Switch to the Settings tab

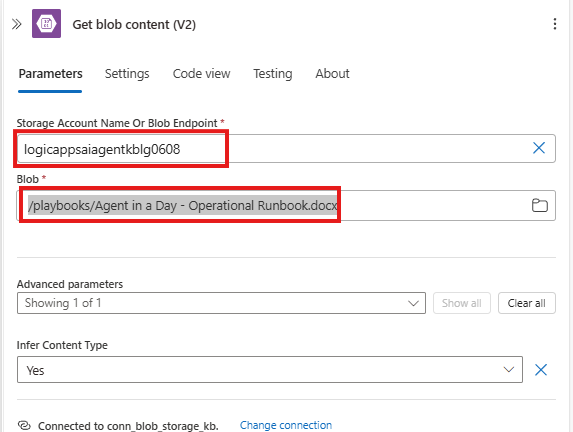coord(127,74)
